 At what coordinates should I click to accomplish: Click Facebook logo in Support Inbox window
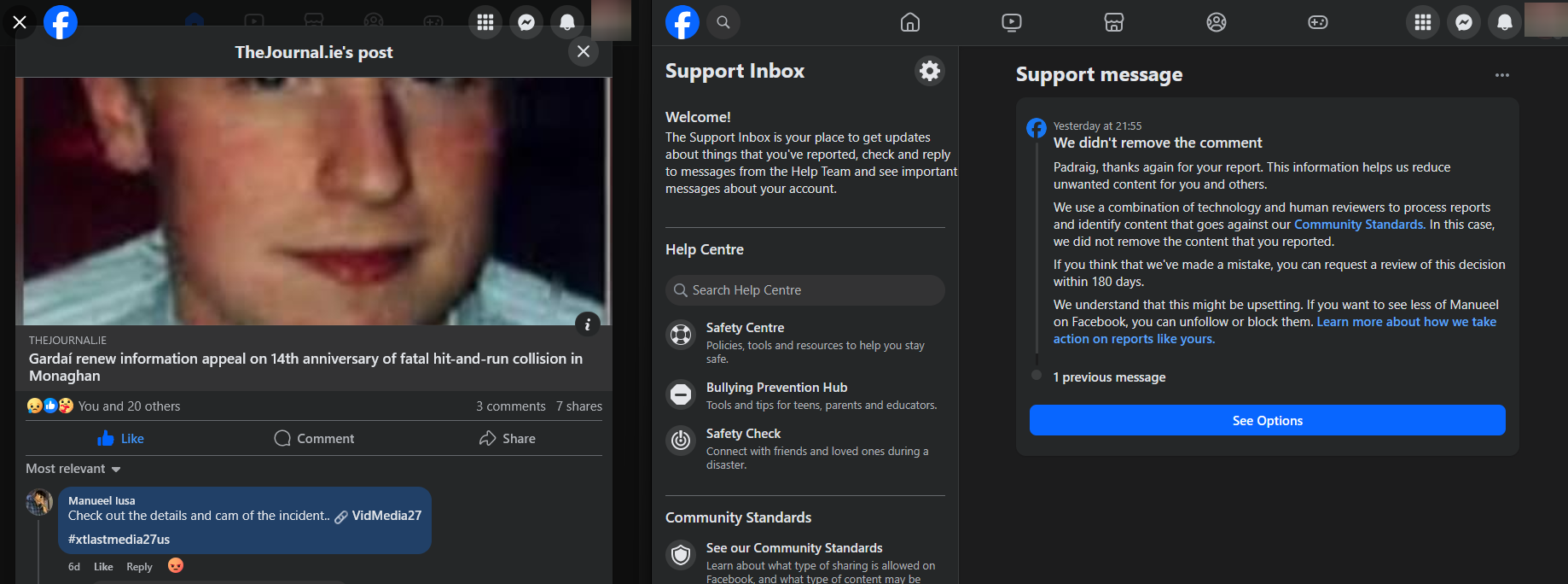(682, 22)
